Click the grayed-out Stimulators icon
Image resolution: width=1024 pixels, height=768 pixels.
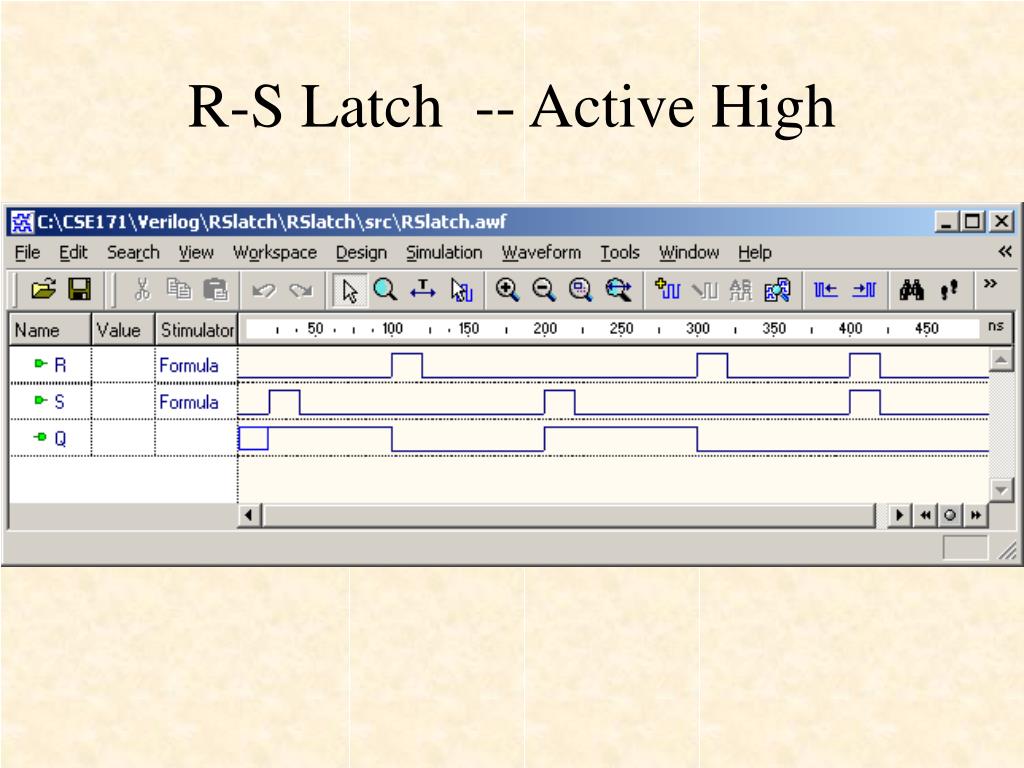(704, 289)
